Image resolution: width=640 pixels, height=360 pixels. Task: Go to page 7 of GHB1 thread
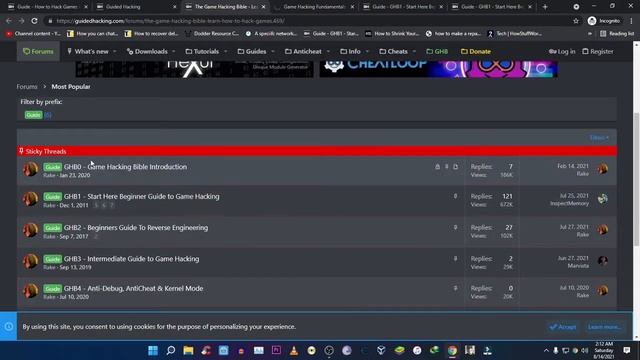112,205
